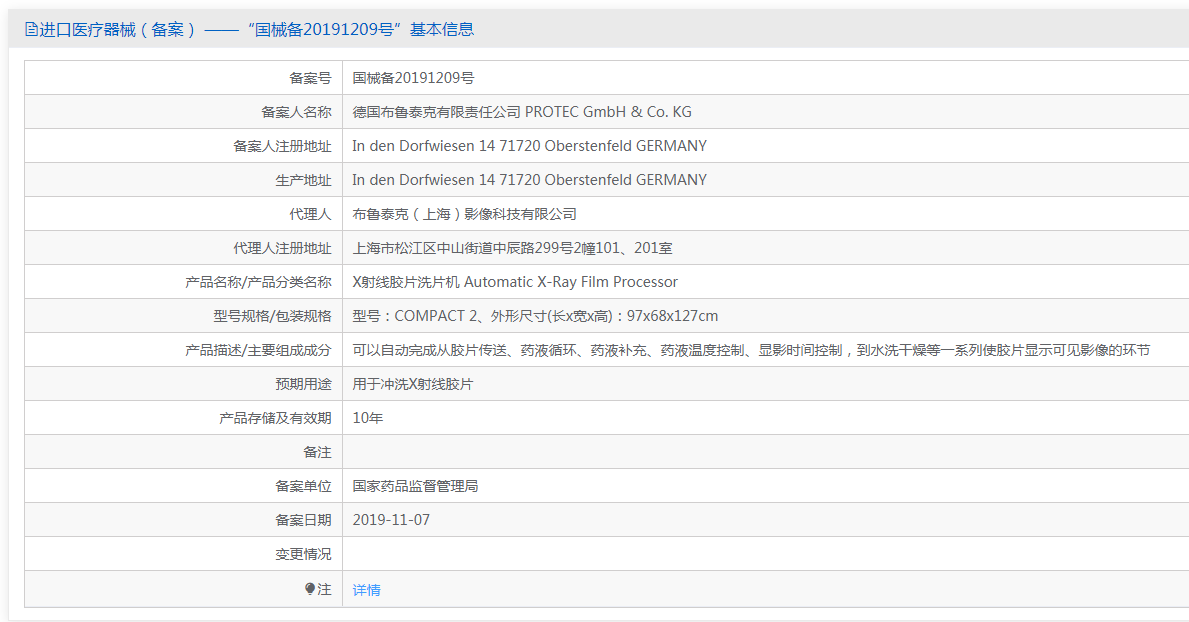Click the 备案人名称 label

296,112
